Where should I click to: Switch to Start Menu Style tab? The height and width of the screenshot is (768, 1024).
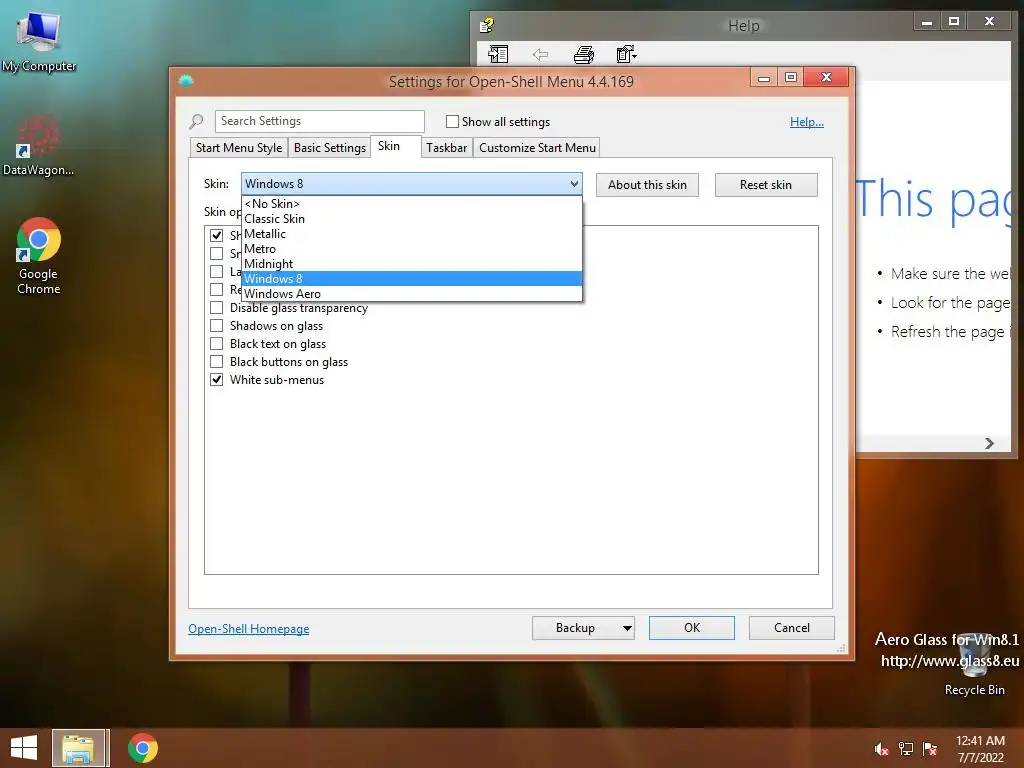[239, 148]
